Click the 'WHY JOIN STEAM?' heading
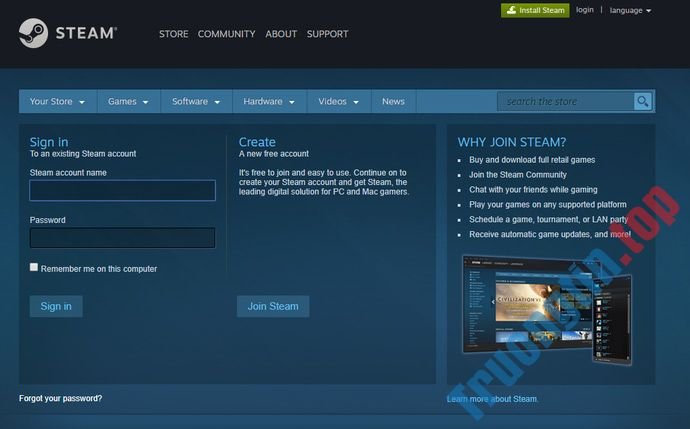Viewport: 690px width, 429px height. tap(512, 142)
